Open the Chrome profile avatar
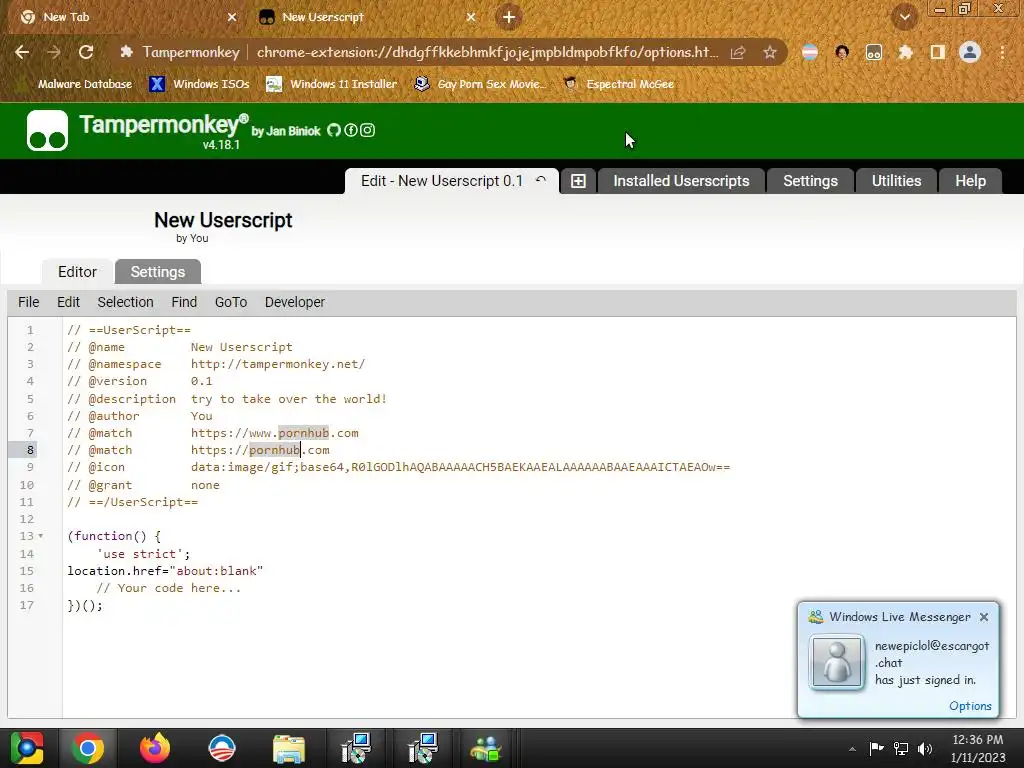 [970, 52]
